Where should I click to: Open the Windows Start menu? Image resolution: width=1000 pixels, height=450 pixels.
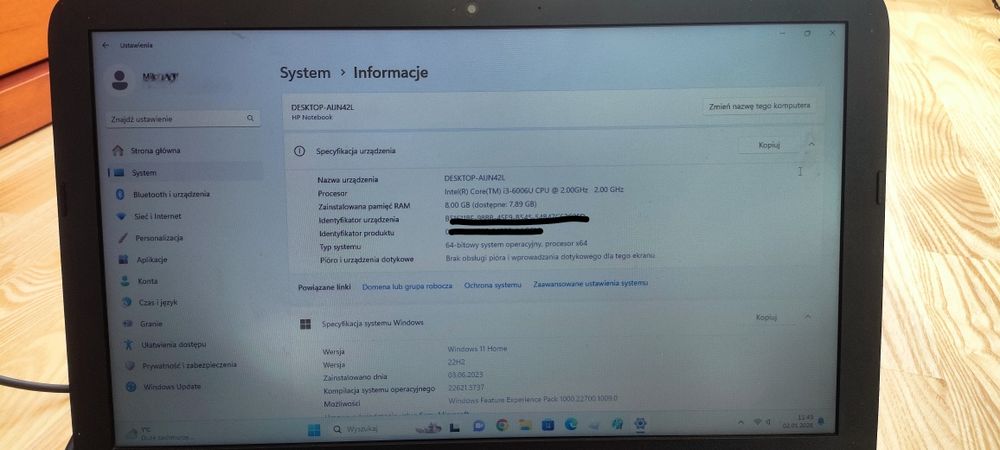(x=314, y=430)
